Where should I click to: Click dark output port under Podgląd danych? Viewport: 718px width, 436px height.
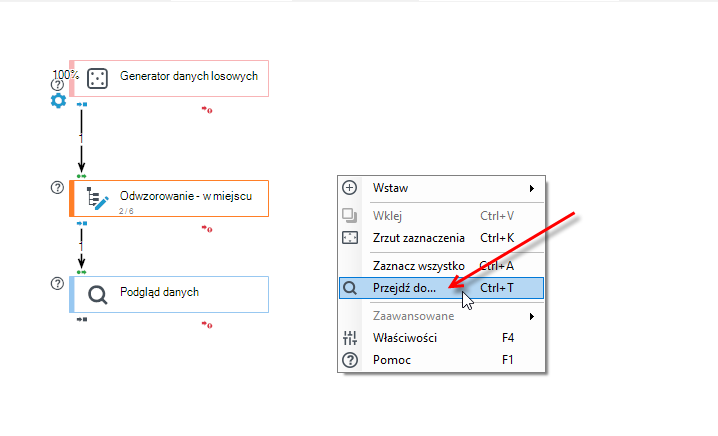[x=82, y=319]
